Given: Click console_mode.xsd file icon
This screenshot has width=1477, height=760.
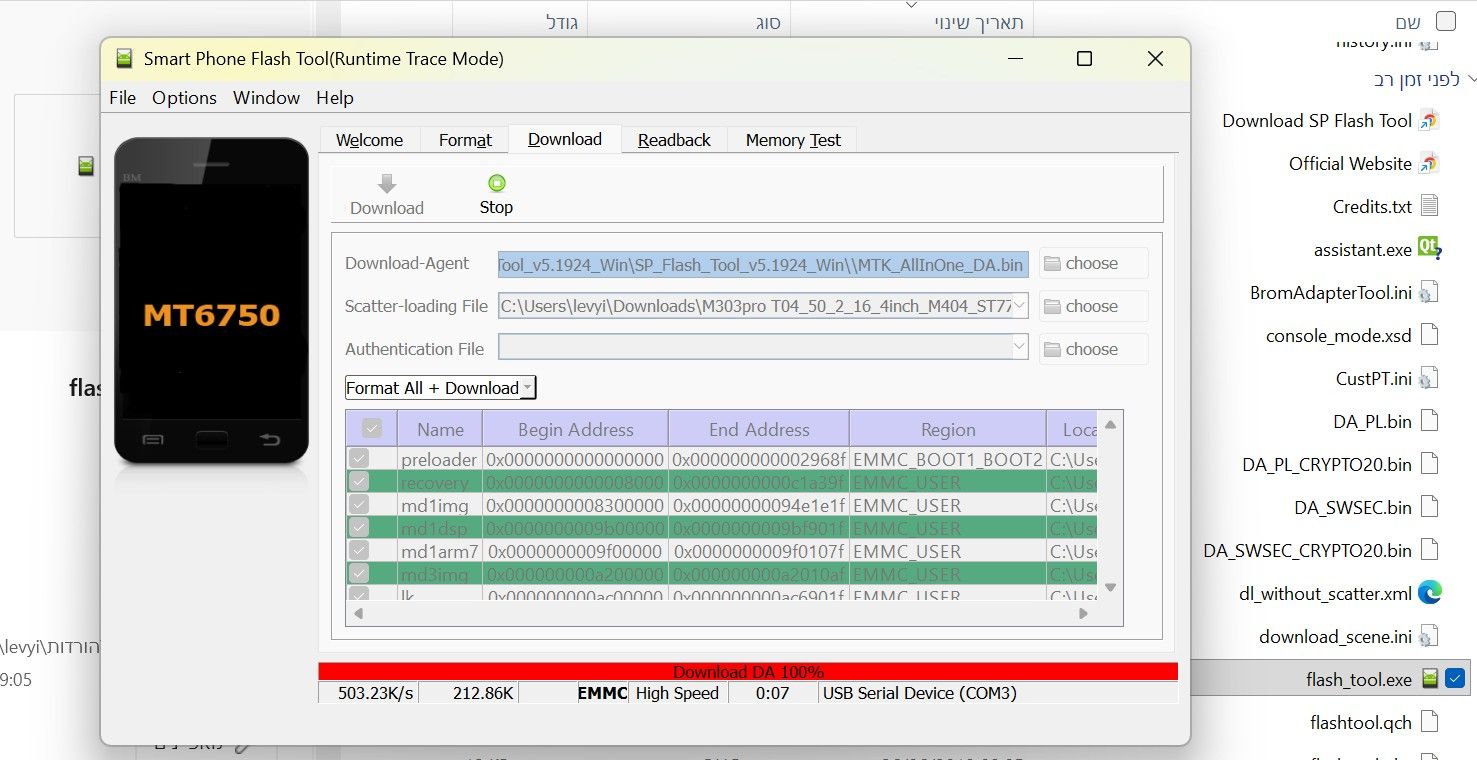Looking at the screenshot, I should pyautogui.click(x=1429, y=335).
